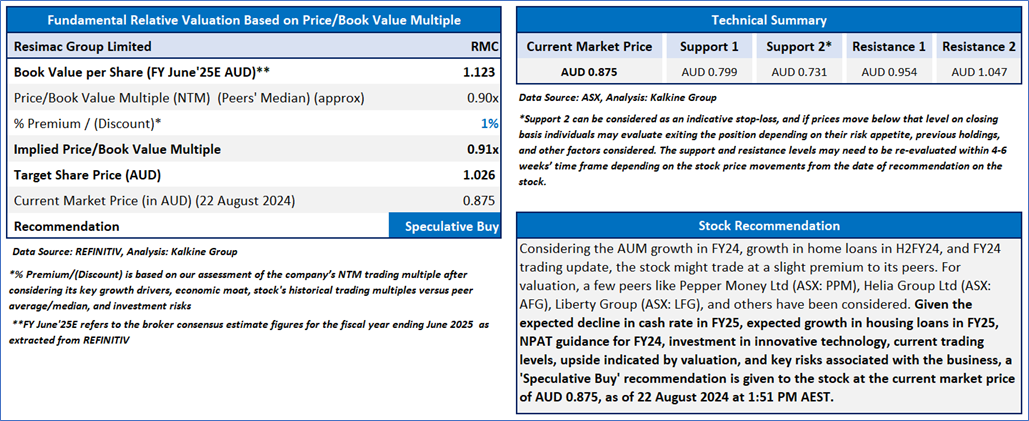Click the 'Fundamental Relative Valuation' table header
Viewport: 1029px width, 421px height.
254,20
